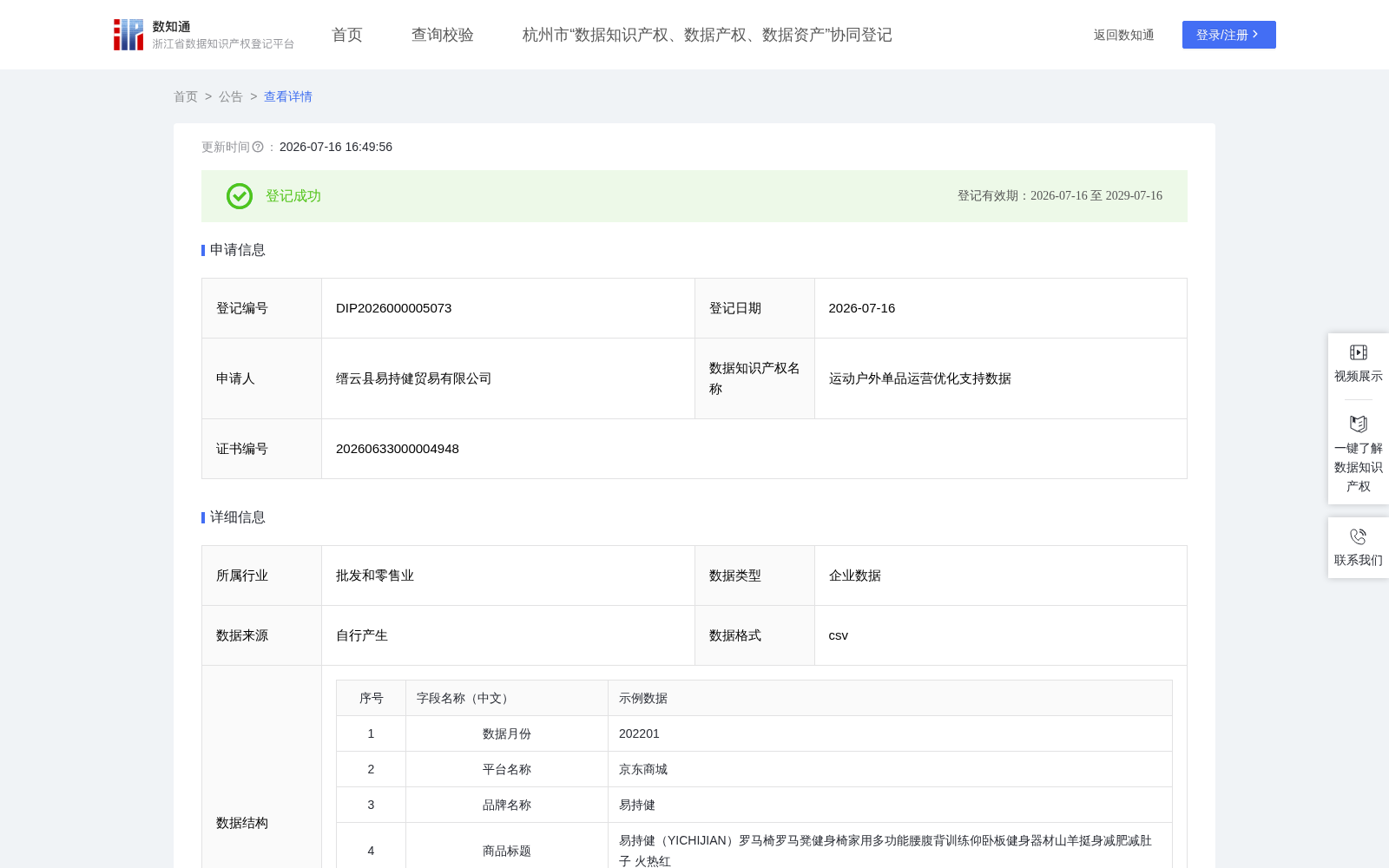Click 数知通 platform title text
The height and width of the screenshot is (868, 1389).
172,26
